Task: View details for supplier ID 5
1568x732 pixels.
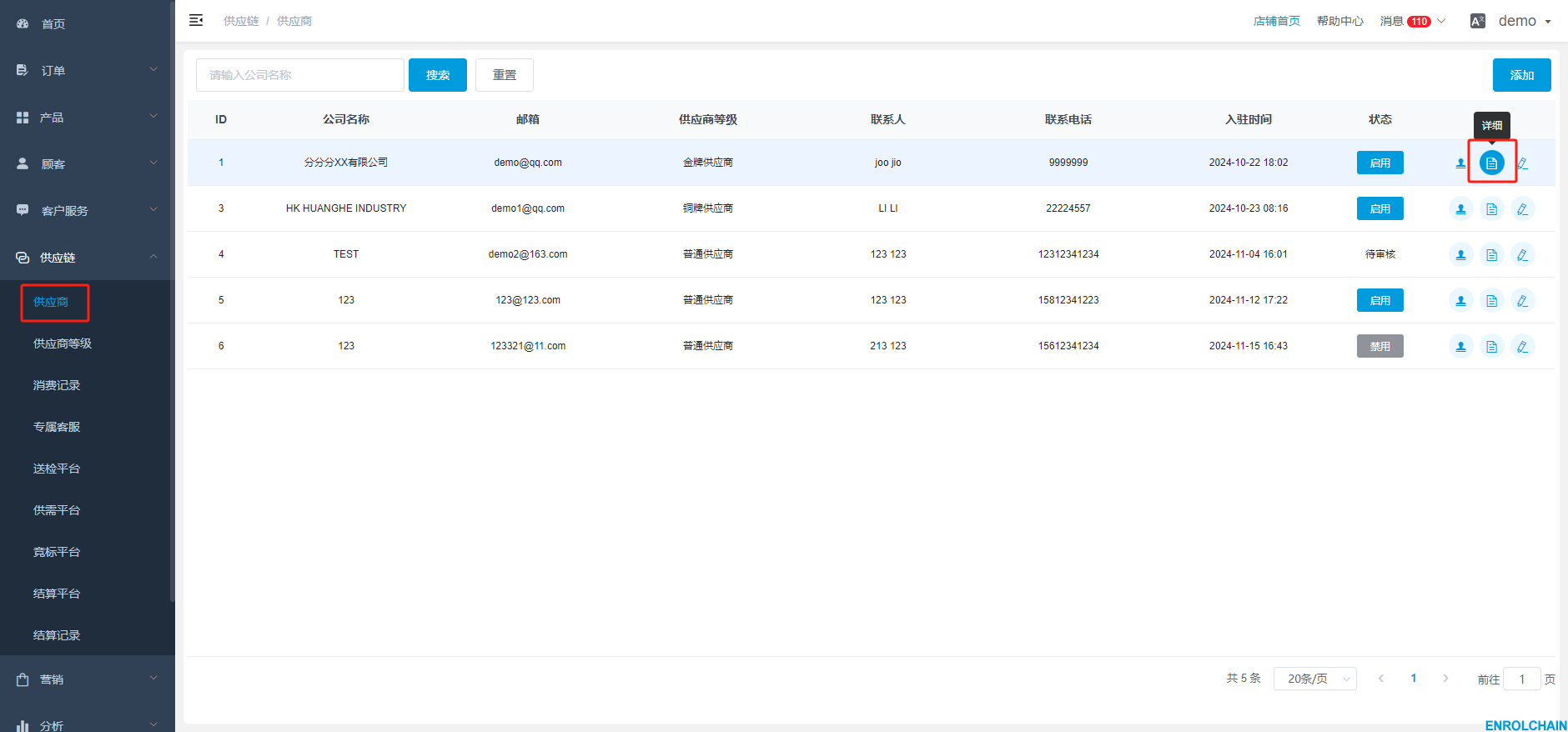Action: coord(1492,300)
